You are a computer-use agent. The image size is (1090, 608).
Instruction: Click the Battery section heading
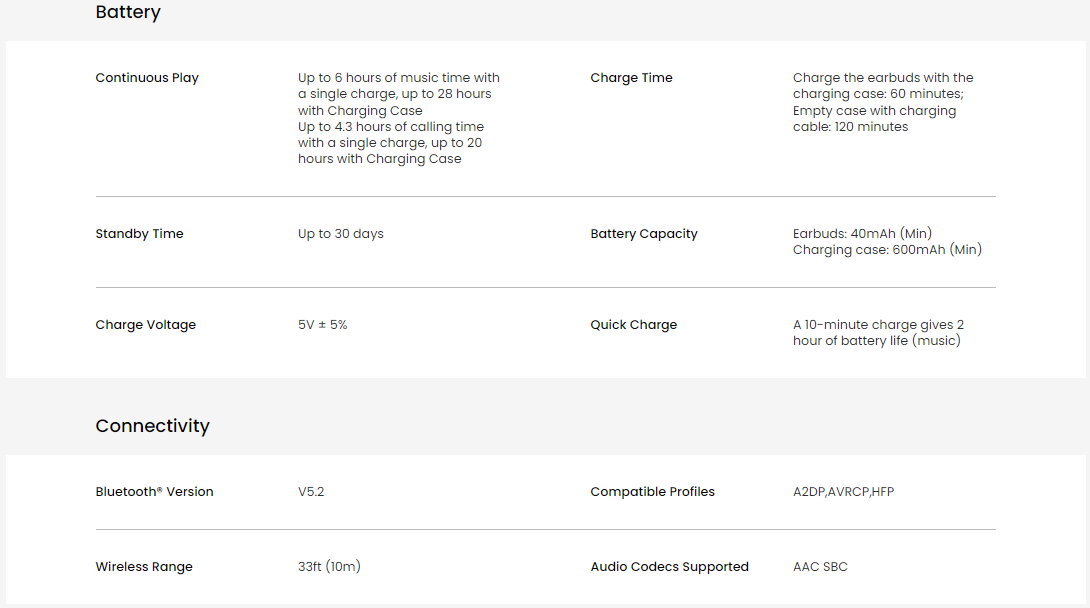128,13
